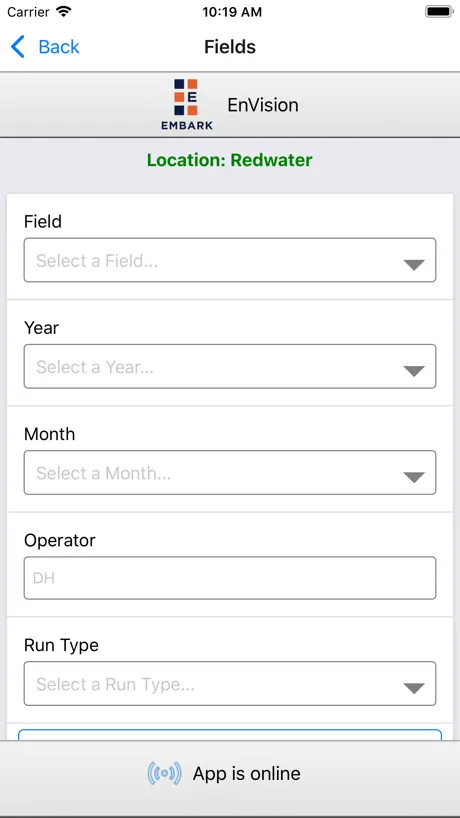The image size is (460, 818).
Task: Click the EnVision app title
Action: [263, 105]
